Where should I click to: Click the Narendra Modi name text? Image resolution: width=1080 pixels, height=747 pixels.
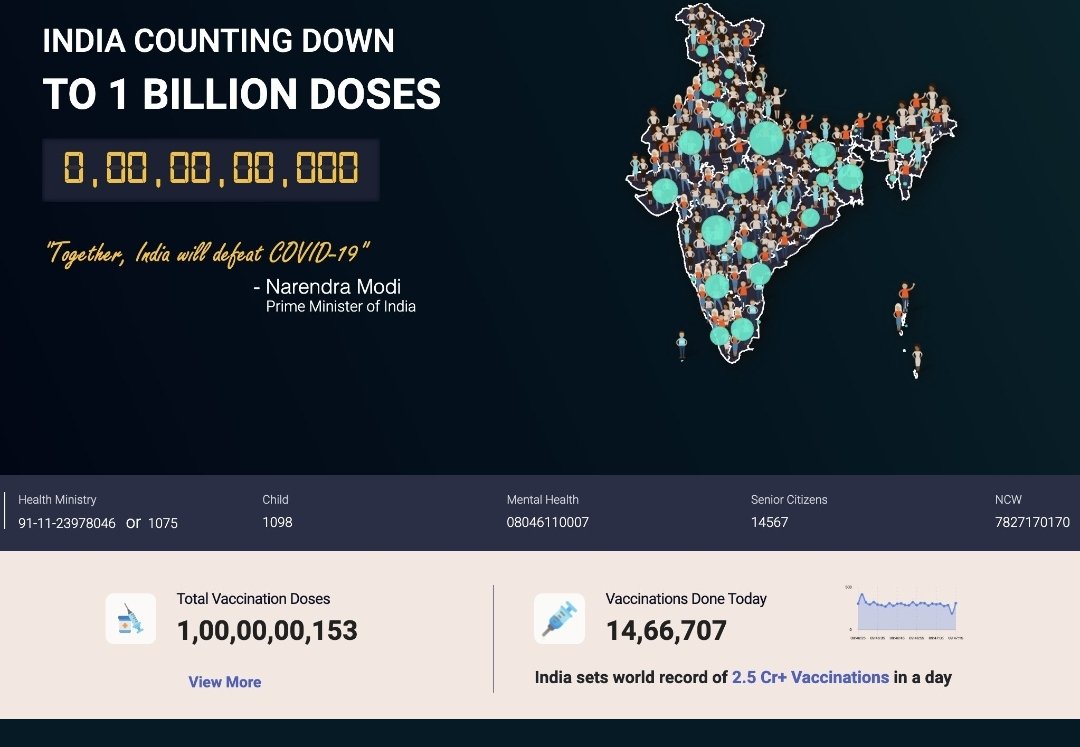click(x=333, y=286)
